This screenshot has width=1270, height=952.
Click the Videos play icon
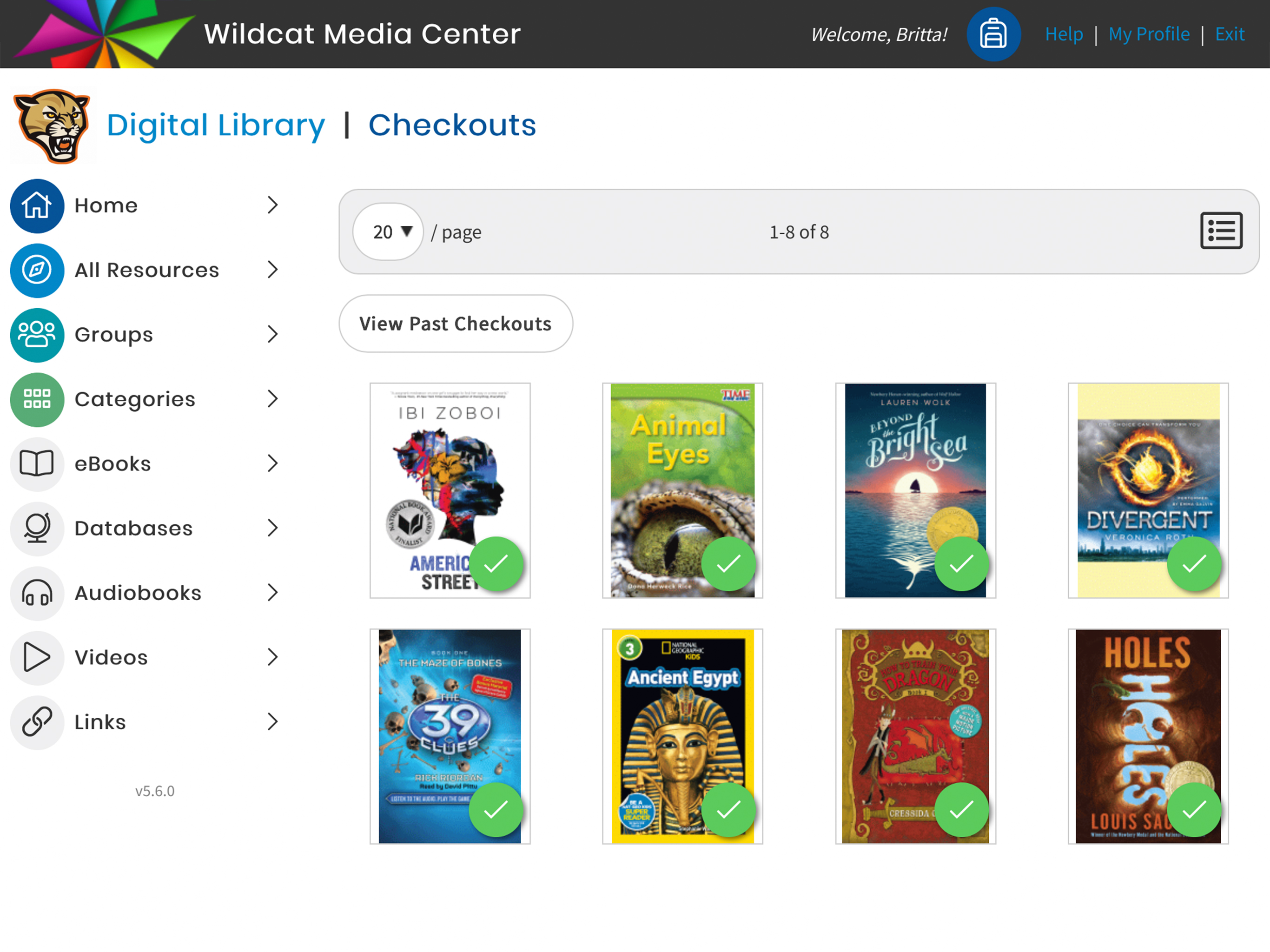pos(37,657)
